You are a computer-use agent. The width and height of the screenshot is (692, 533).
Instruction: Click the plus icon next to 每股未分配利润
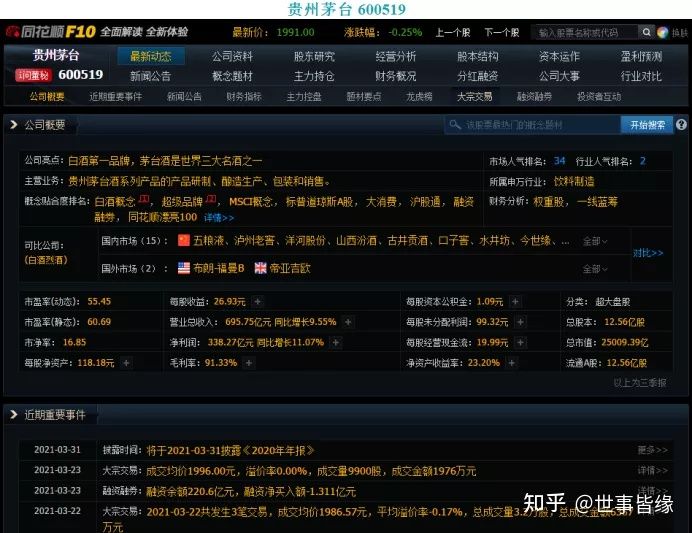520,322
